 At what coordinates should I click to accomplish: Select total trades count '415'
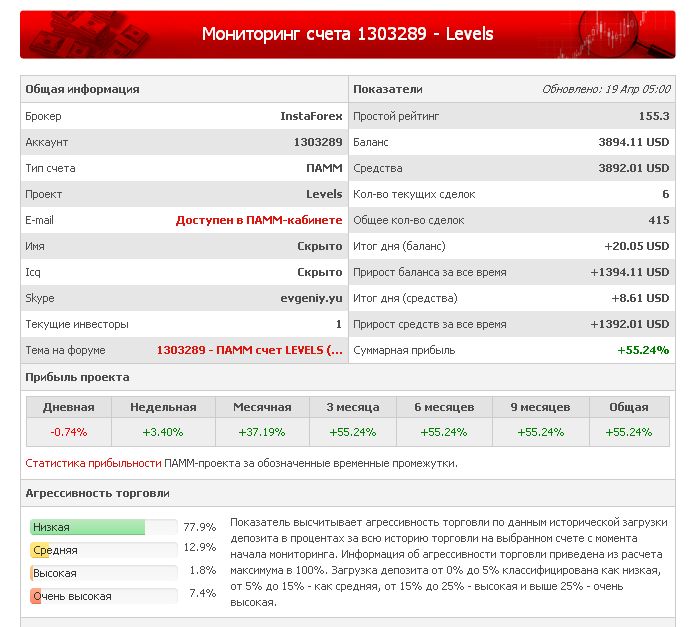click(659, 220)
